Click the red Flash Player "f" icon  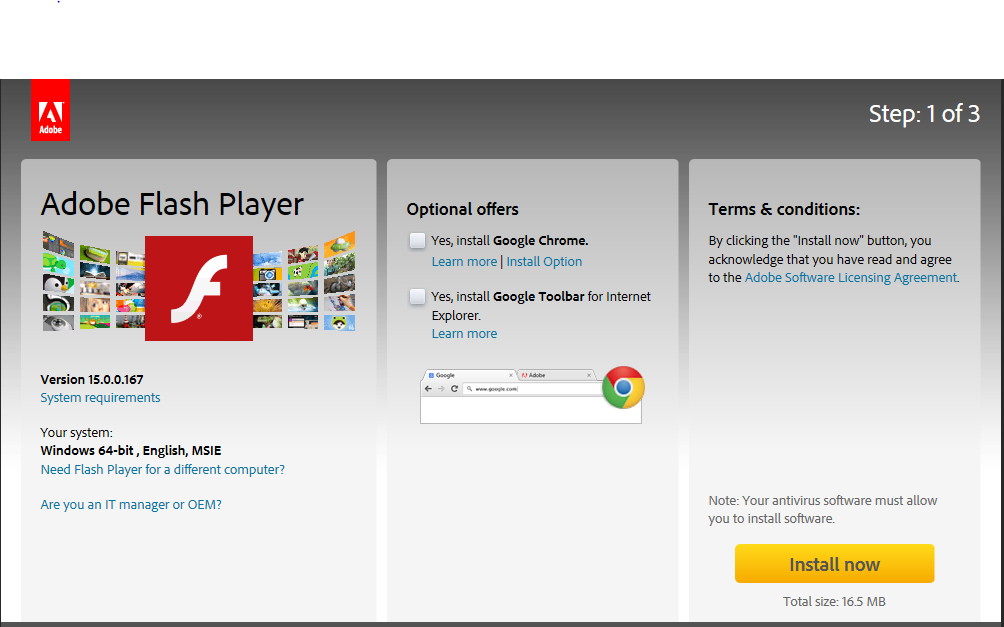(198, 288)
